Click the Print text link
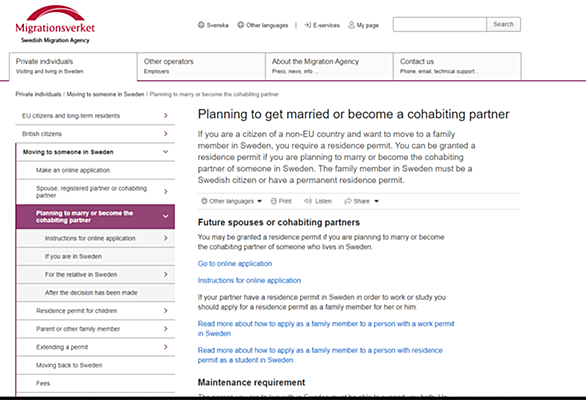 tap(285, 201)
